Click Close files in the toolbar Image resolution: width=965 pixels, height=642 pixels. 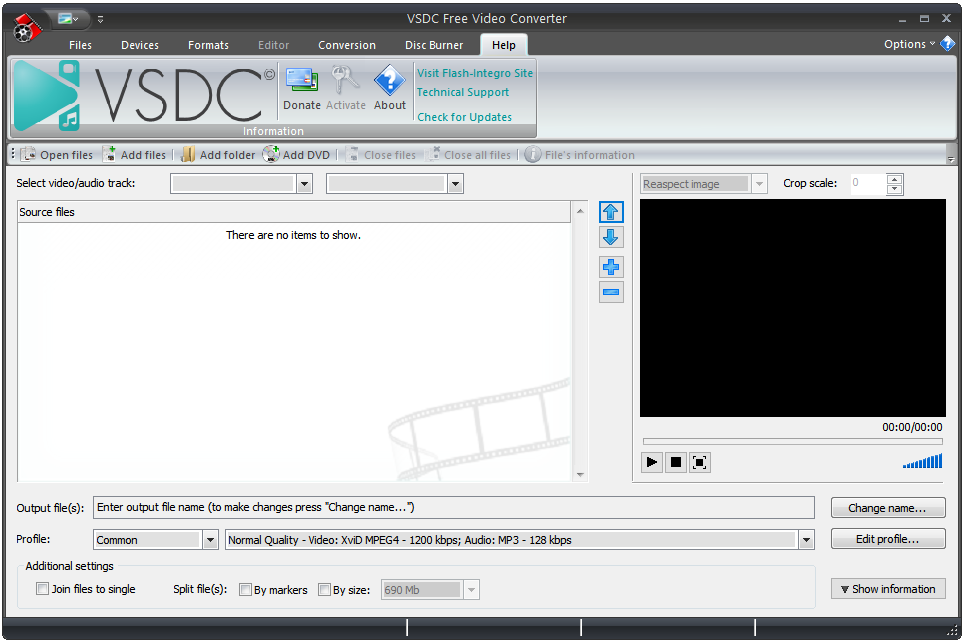pyautogui.click(x=381, y=154)
